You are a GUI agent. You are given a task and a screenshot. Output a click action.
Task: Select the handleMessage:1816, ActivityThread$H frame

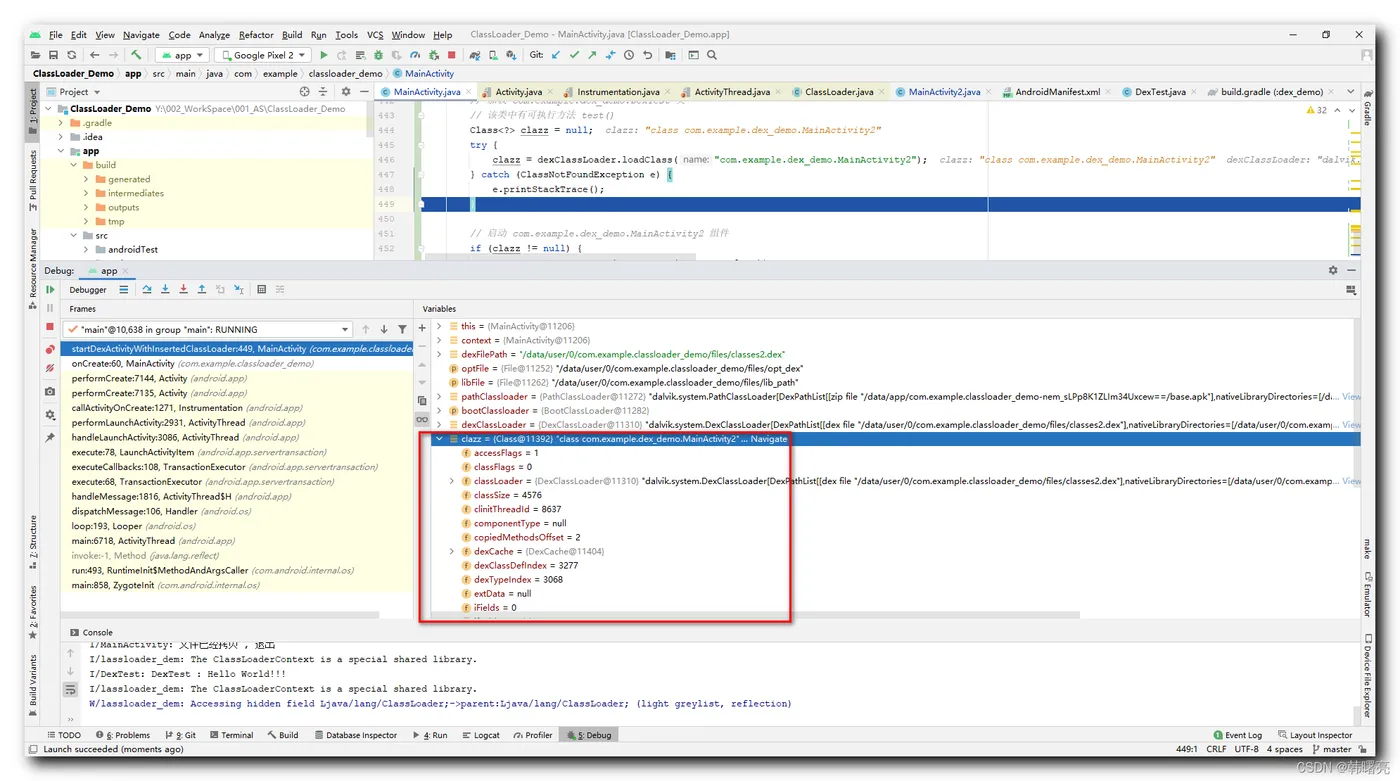pos(237,496)
